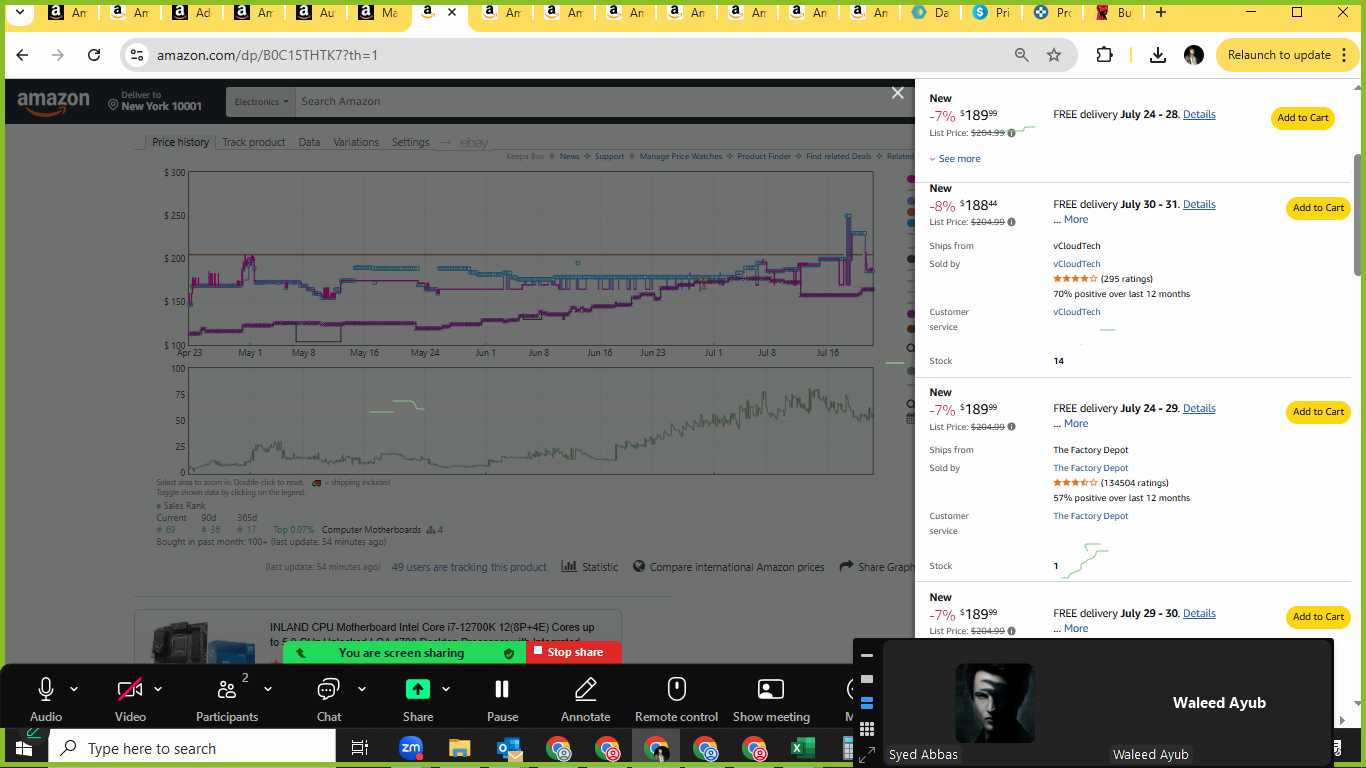
Task: Click the green Share screen icon
Action: (418, 689)
